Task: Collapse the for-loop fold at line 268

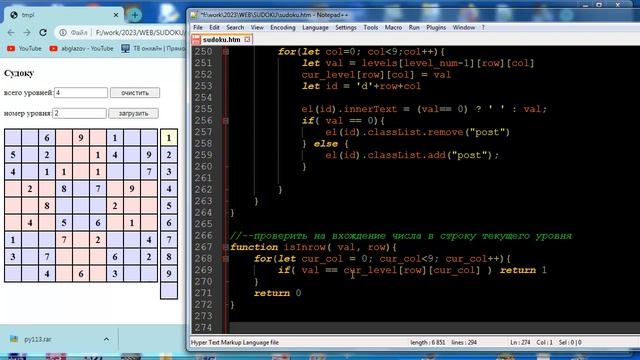Action: 225,258
